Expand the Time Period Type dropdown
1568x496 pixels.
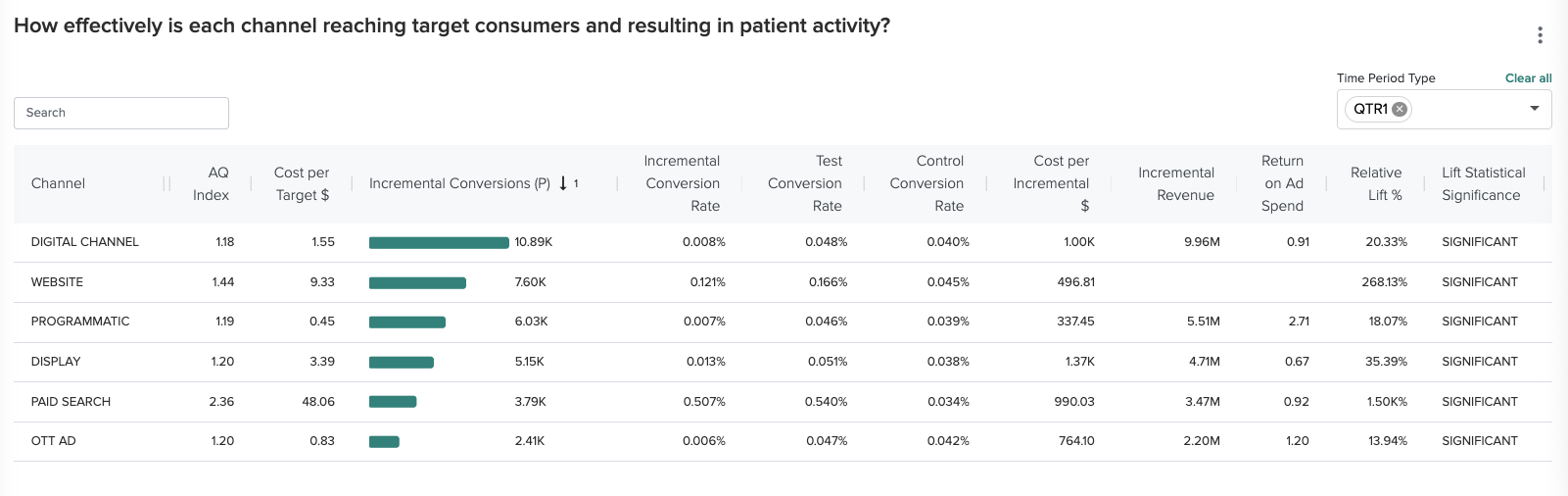(x=1534, y=109)
